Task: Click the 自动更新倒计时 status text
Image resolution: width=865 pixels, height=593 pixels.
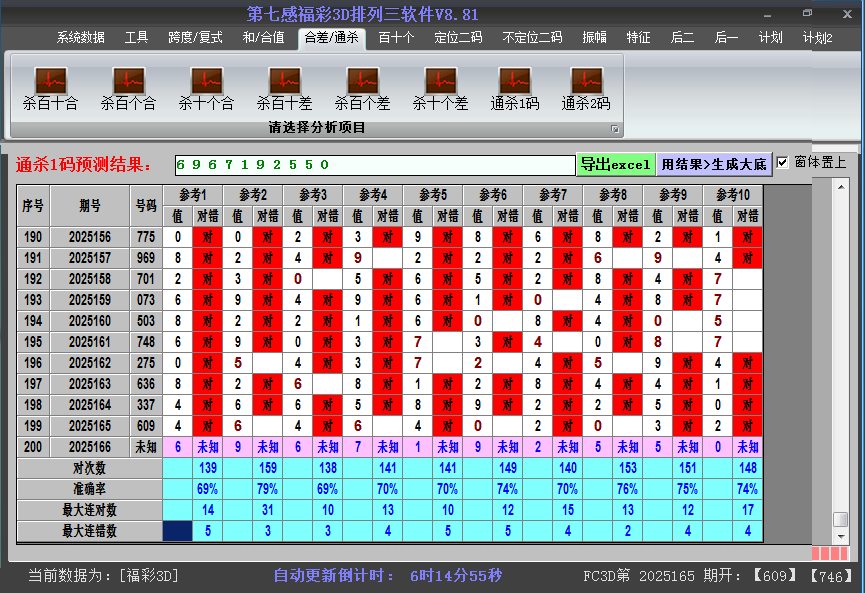Action: click(x=388, y=576)
